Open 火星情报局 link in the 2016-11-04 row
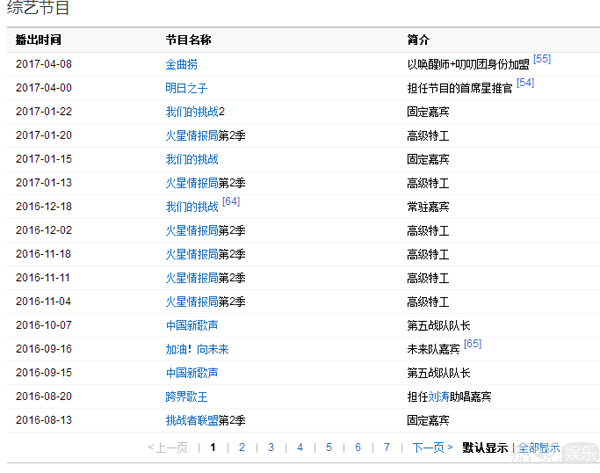The image size is (600, 473). 192,302
